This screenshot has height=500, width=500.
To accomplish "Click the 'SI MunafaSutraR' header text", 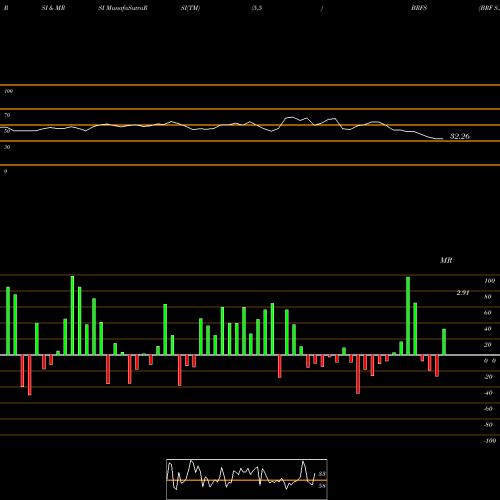I will pos(123,8).
